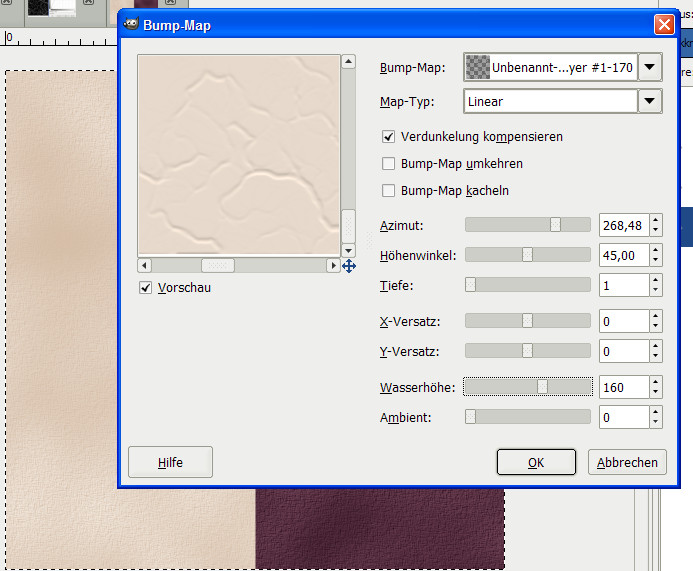This screenshot has width=693, height=571.
Task: Open the Bump-Map layer dropdown
Action: tap(650, 68)
